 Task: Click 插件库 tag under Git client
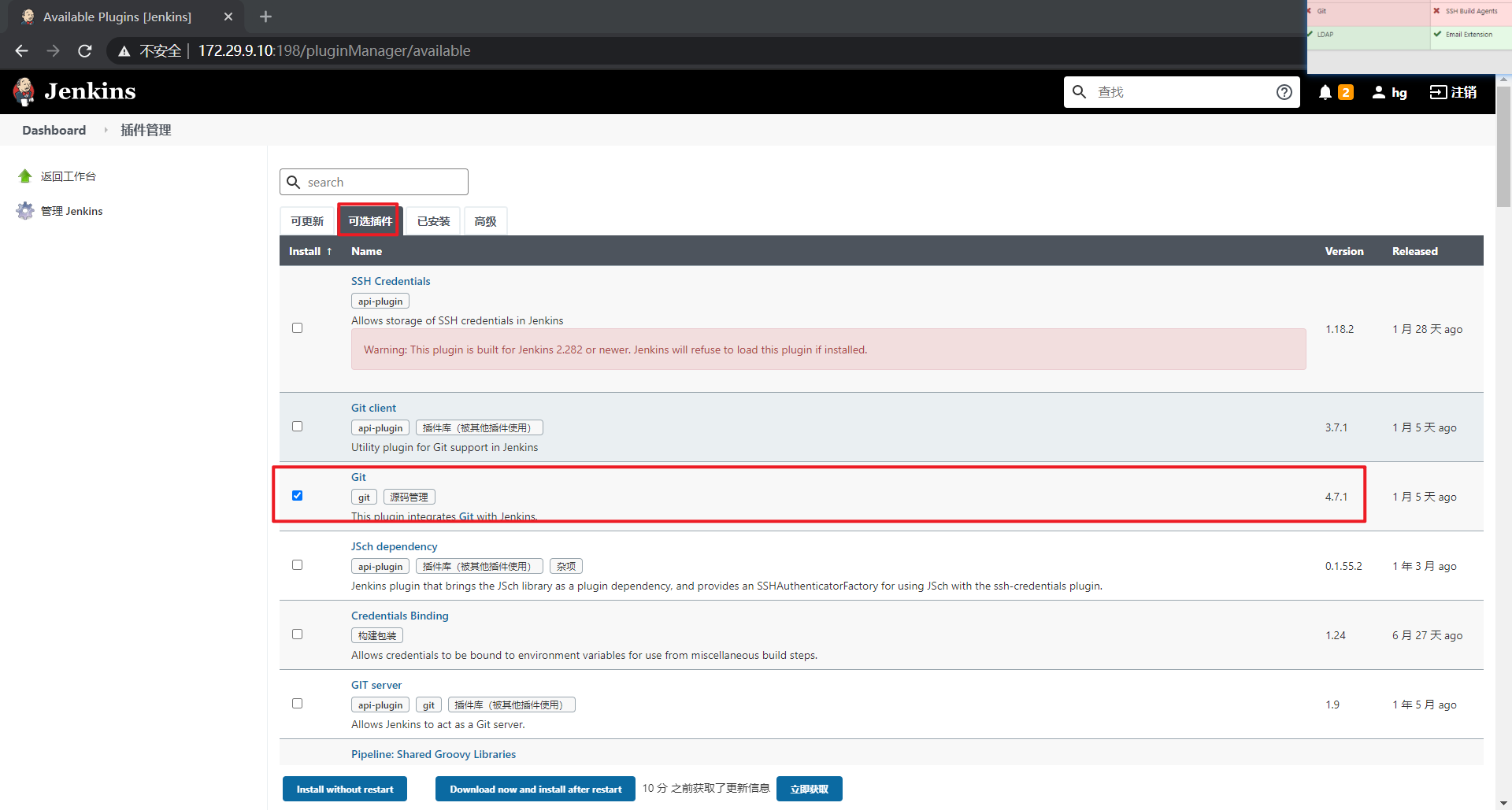[480, 427]
